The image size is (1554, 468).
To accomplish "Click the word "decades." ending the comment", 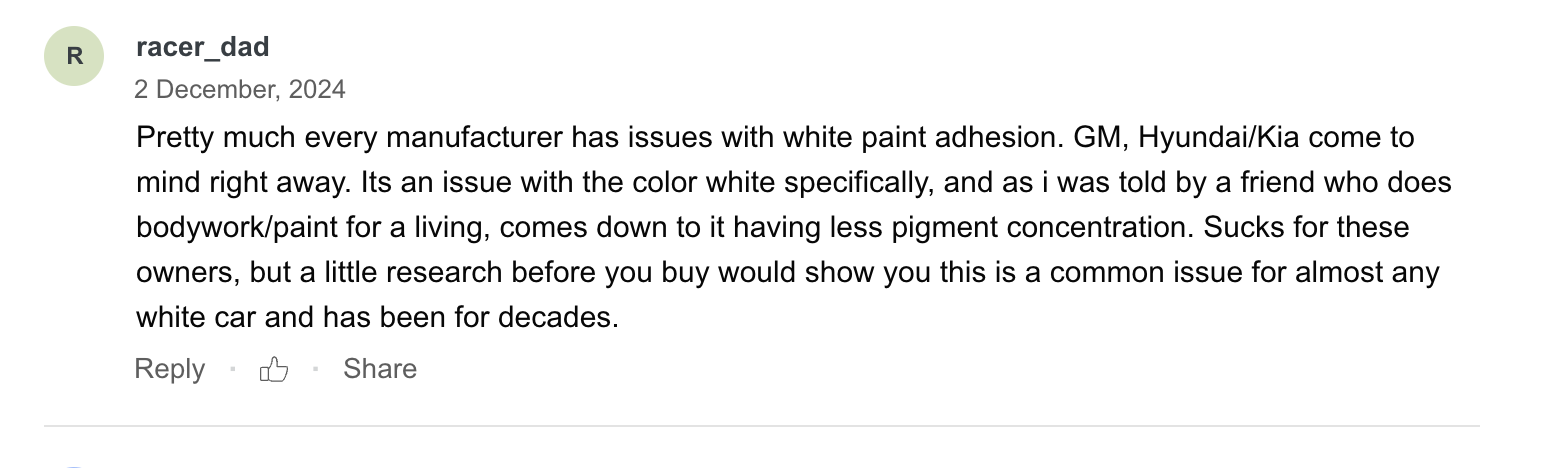I will click(558, 318).
